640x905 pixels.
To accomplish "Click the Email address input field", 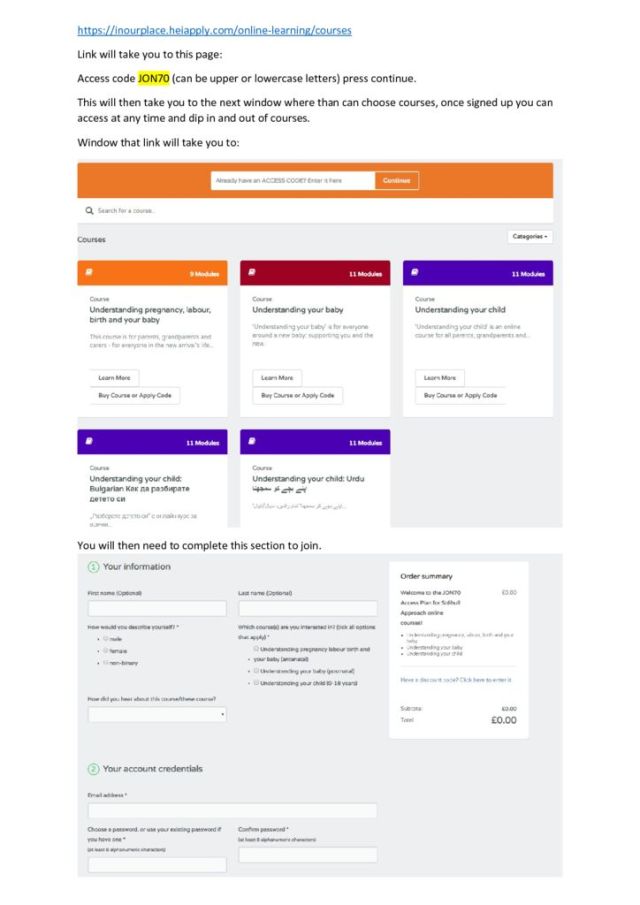I will (232, 811).
